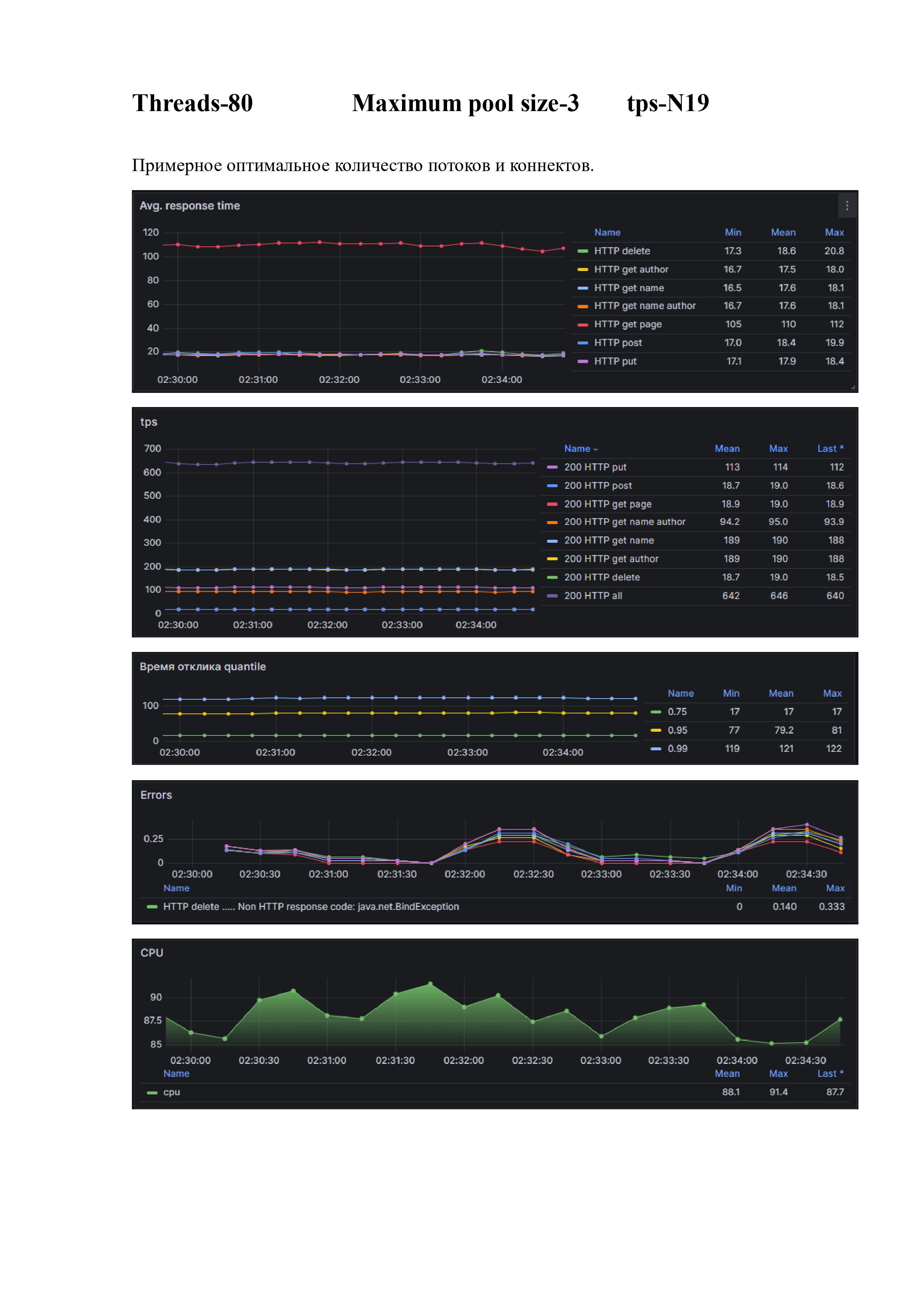
Task: Select HTTP delete BindException error legend entry
Action: pos(311,907)
